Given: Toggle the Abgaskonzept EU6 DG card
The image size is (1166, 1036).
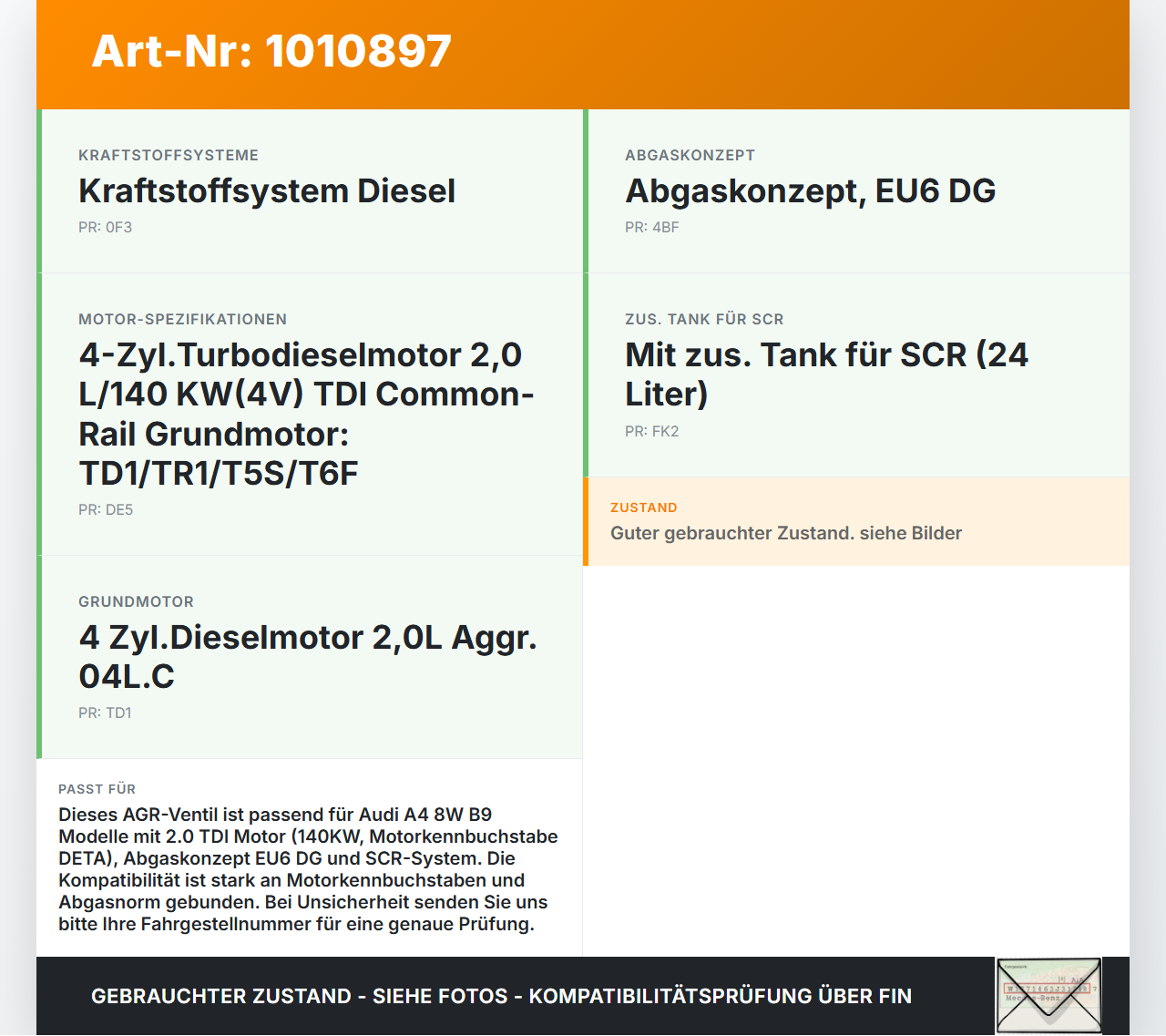Looking at the screenshot, I should 856,190.
